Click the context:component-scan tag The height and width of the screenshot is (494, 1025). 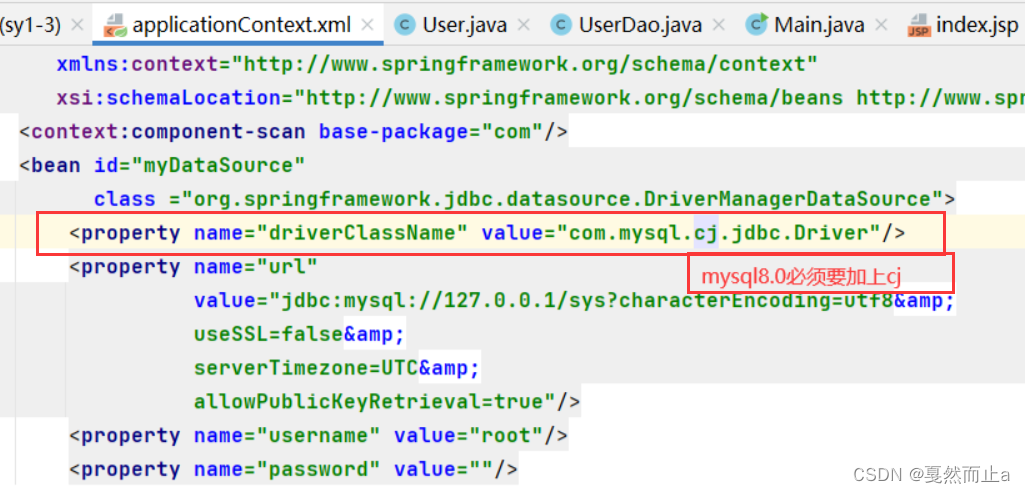click(168, 132)
